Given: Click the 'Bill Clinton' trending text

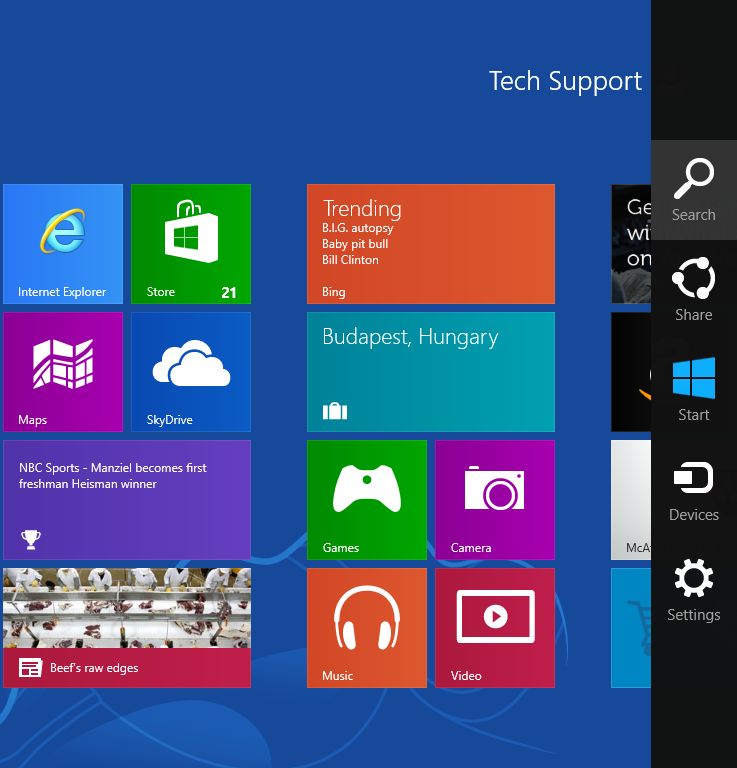Looking at the screenshot, I should pos(350,260).
